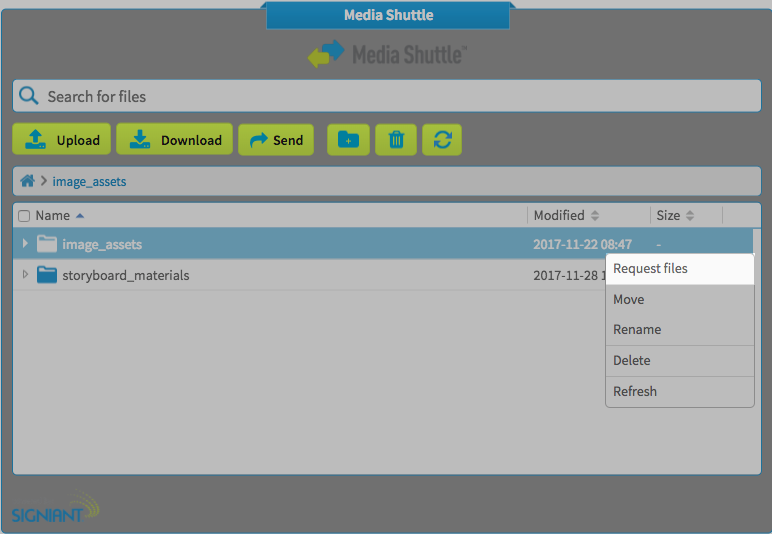Click the Signiant logo

tap(55, 507)
